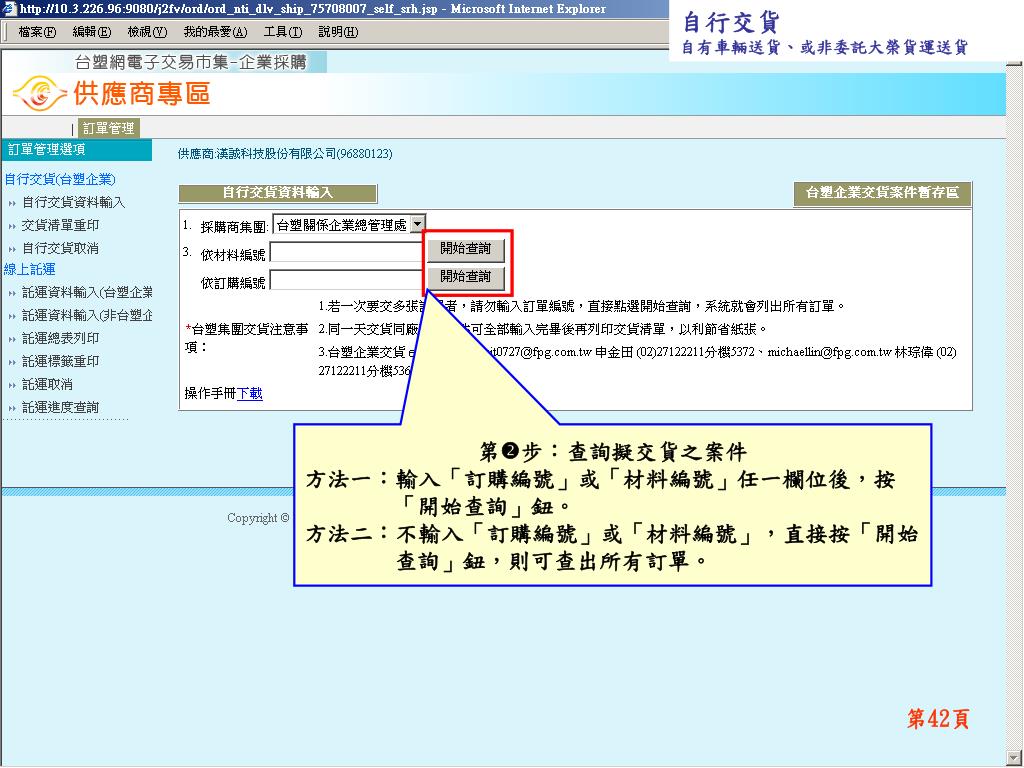Open the 工具(T) menu

[283, 31]
